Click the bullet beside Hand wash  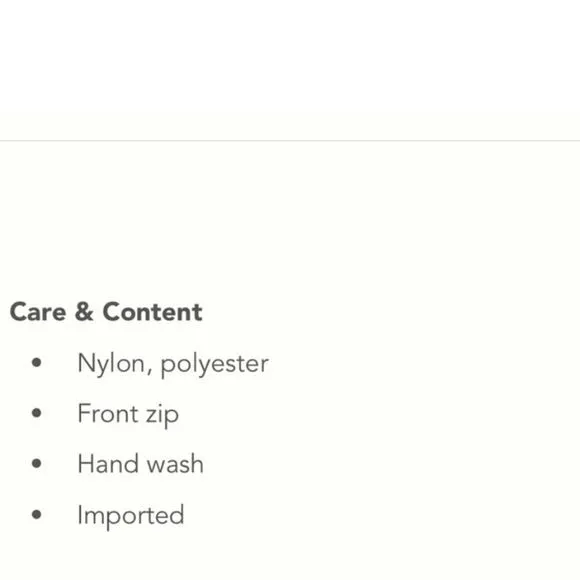pos(37,463)
